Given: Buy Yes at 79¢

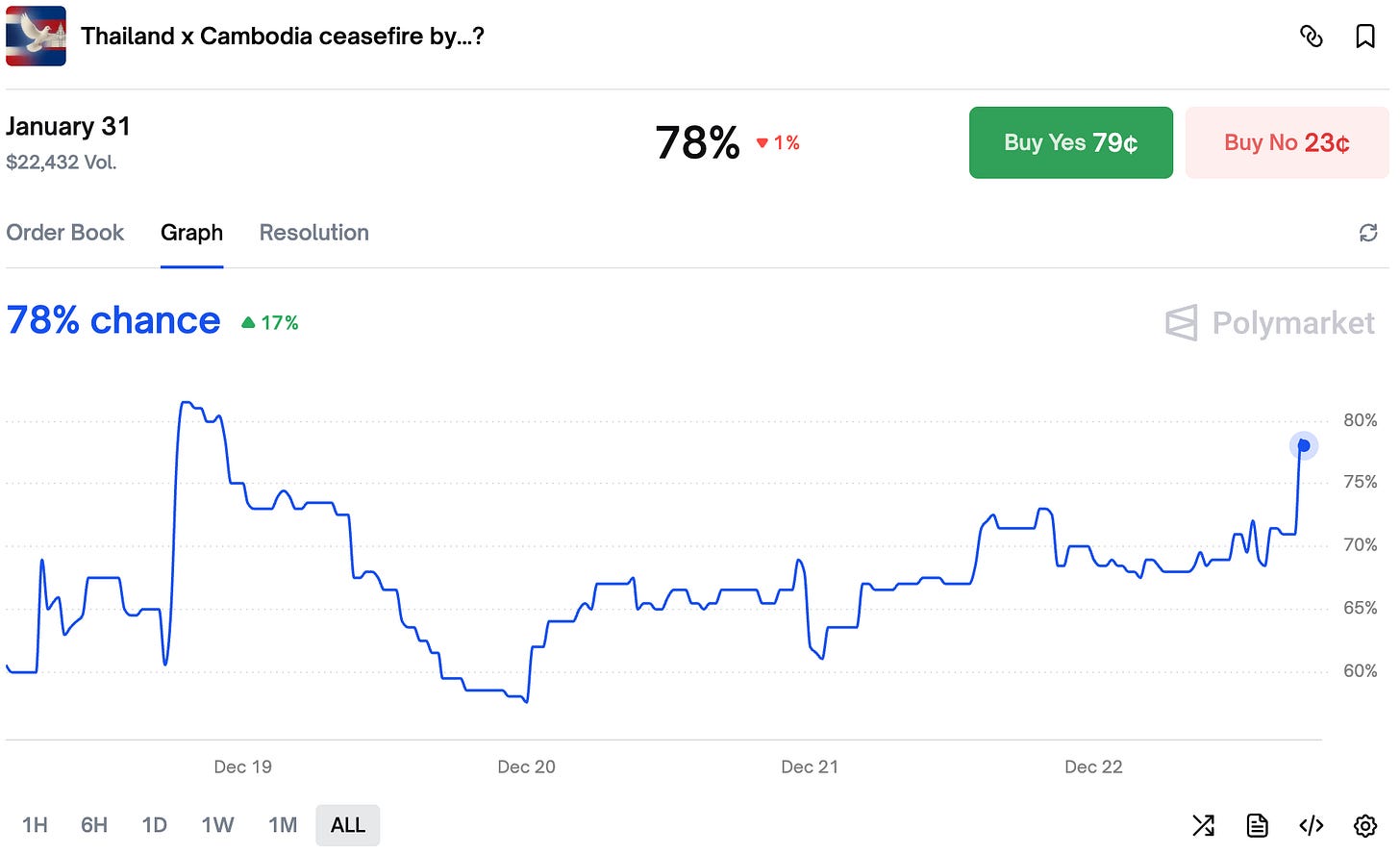Looking at the screenshot, I should click(x=1070, y=143).
